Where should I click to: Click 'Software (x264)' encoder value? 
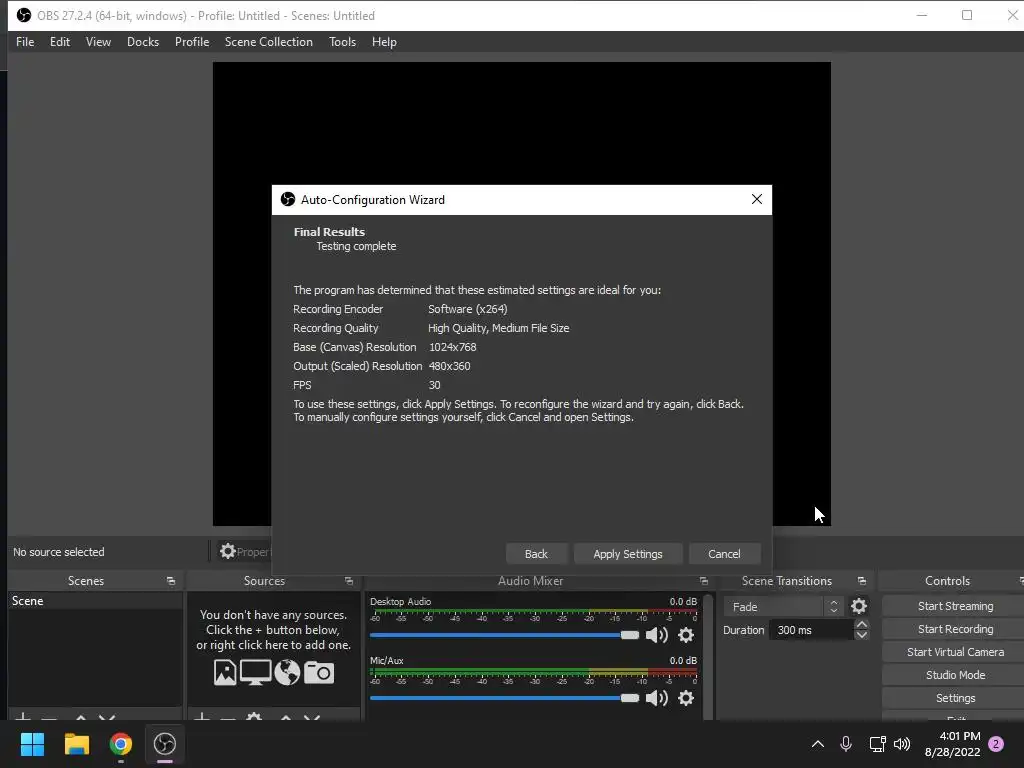pyautogui.click(x=468, y=310)
